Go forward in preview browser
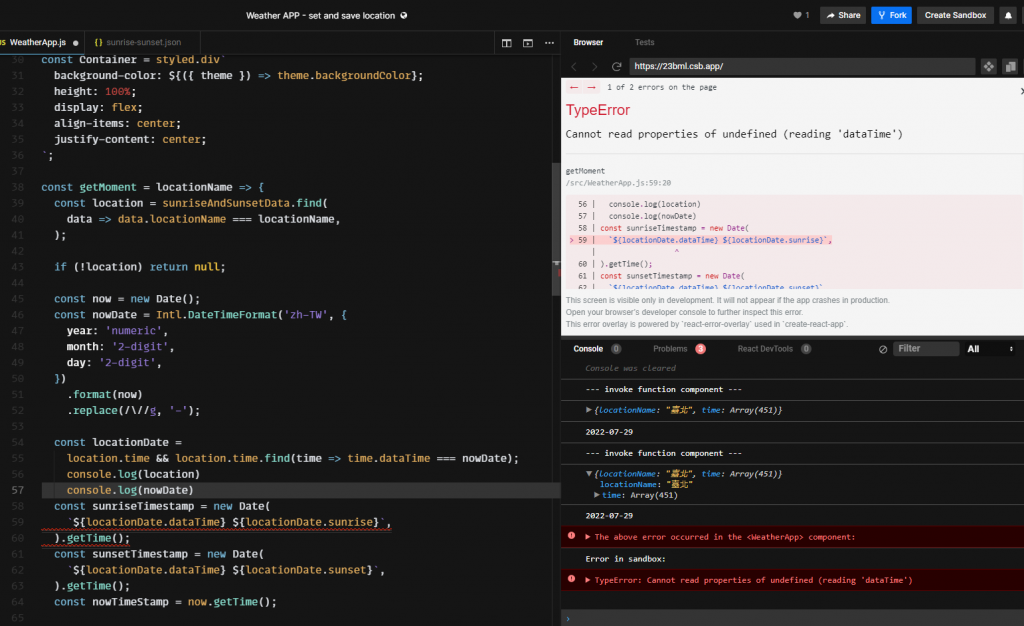 pos(594,67)
